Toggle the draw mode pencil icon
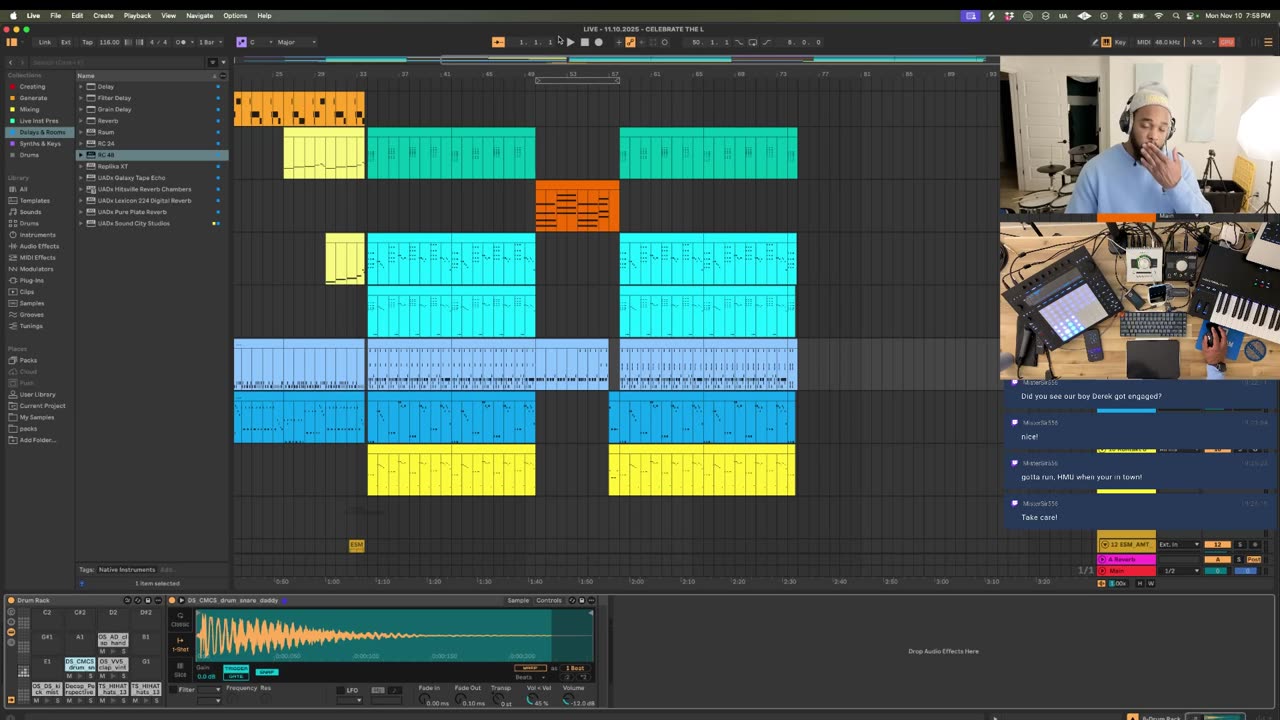Image resolution: width=1280 pixels, height=720 pixels. tap(1094, 42)
